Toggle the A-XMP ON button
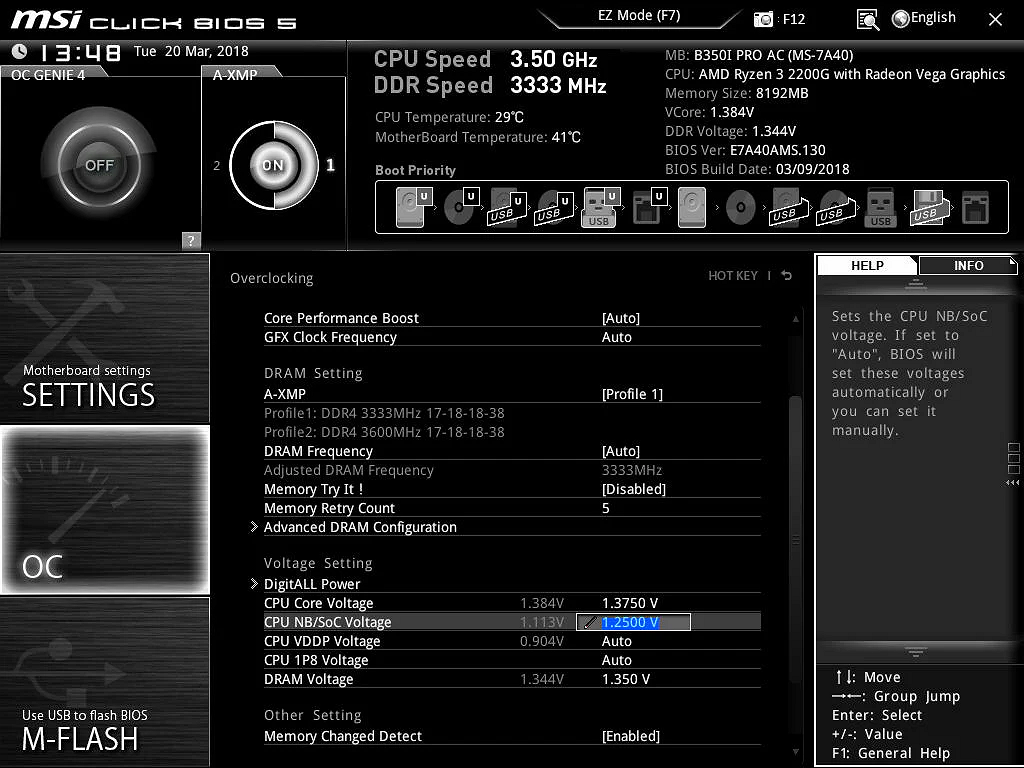 tap(274, 165)
